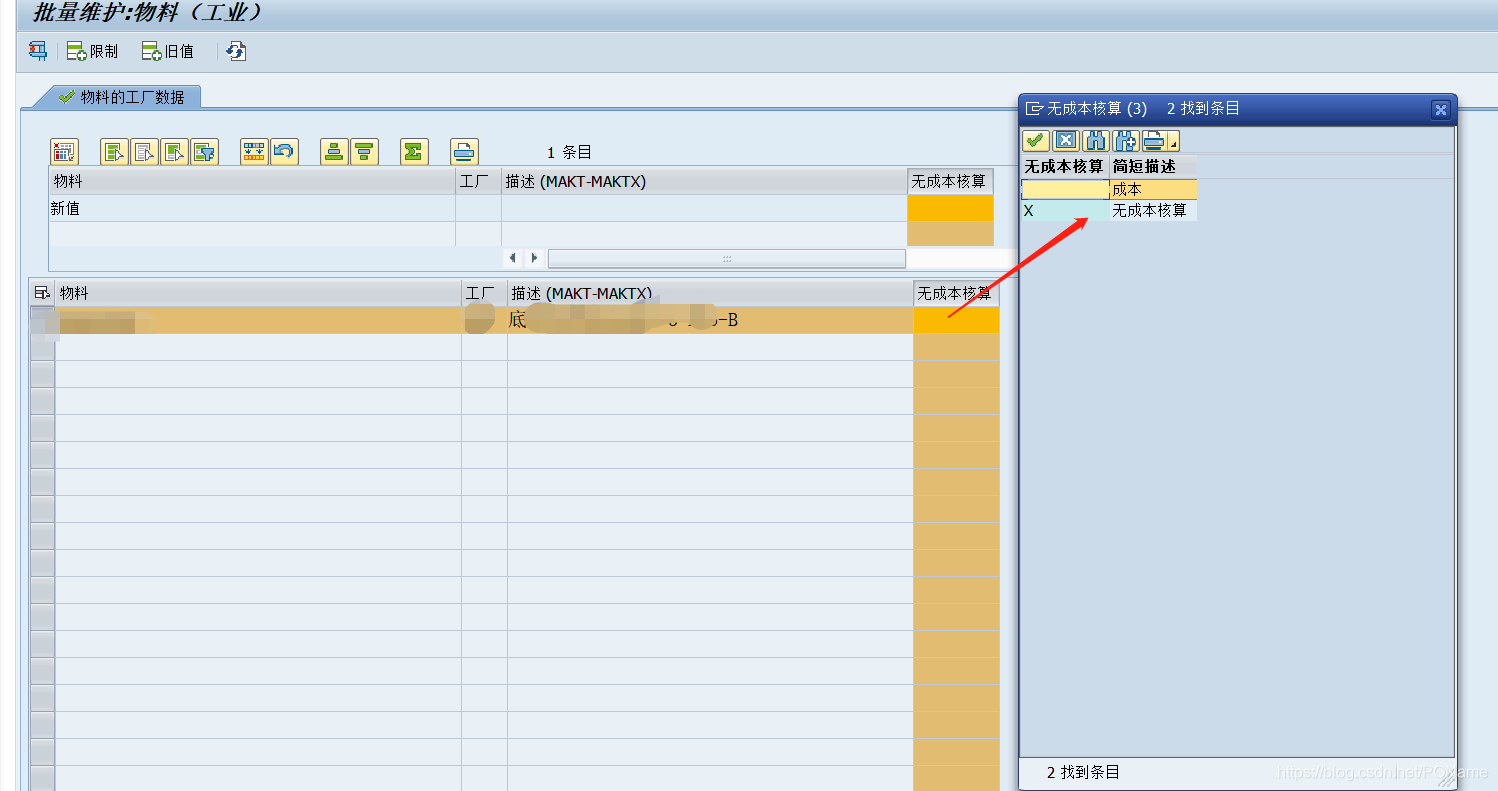Image resolution: width=1498 pixels, height=791 pixels.
Task: Click the binoculars find-next icon in the popup
Action: [1126, 141]
